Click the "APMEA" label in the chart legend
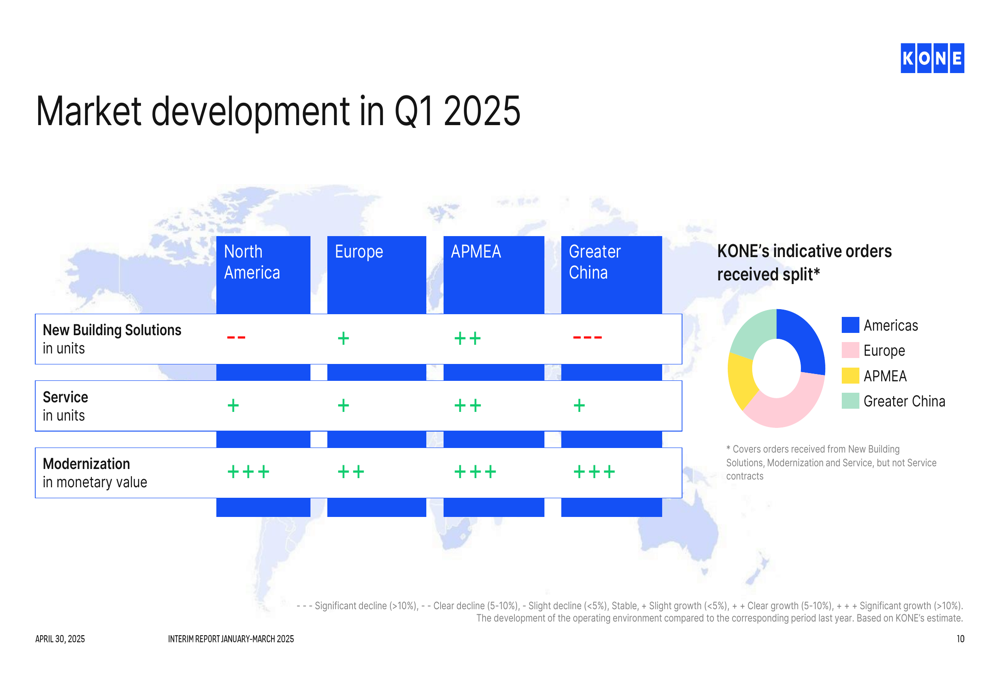This screenshot has width=1000, height=685. click(885, 376)
